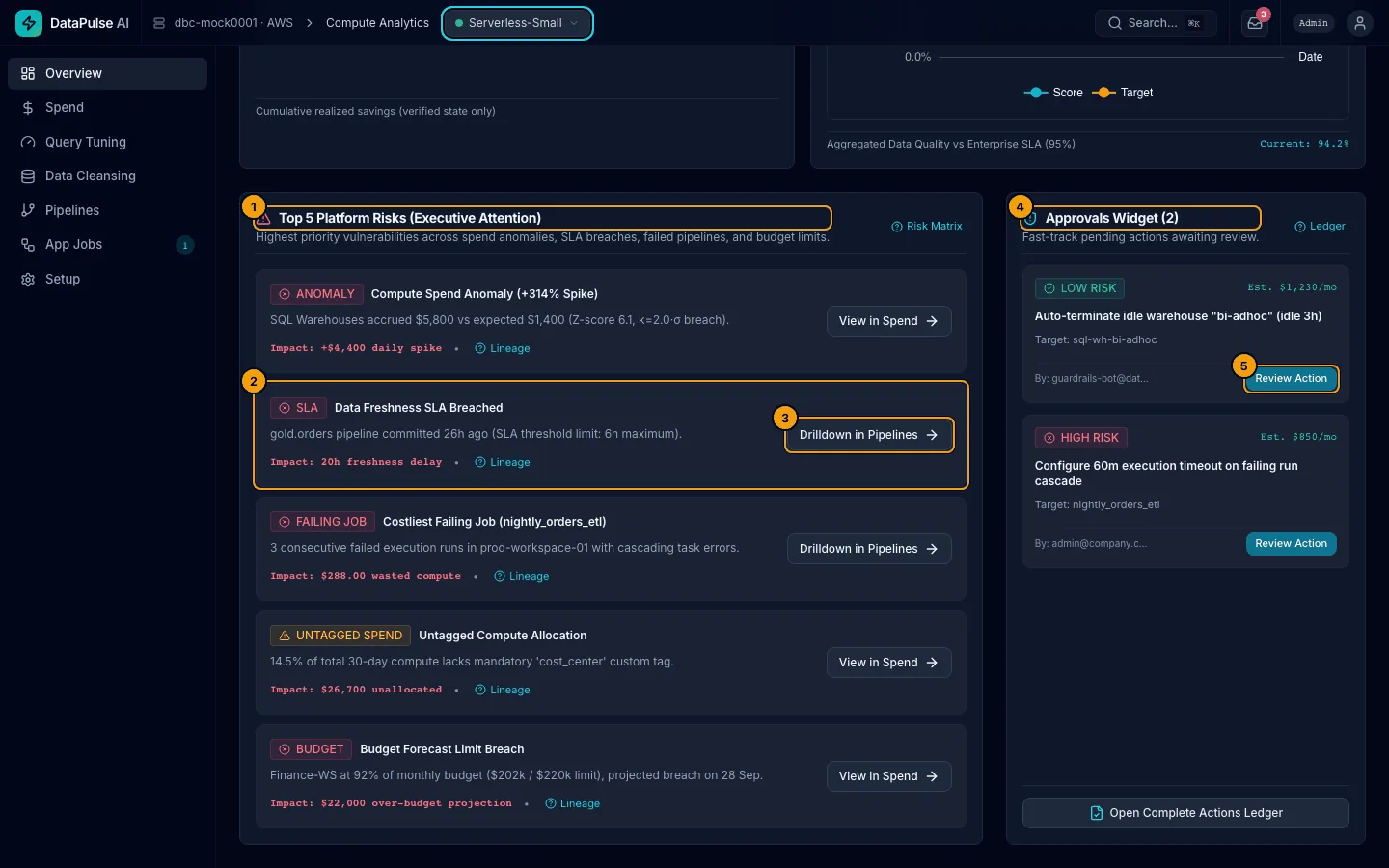1389x868 pixels.
Task: Open Lineage for the Compute Spend Anomaly
Action: pyautogui.click(x=503, y=349)
